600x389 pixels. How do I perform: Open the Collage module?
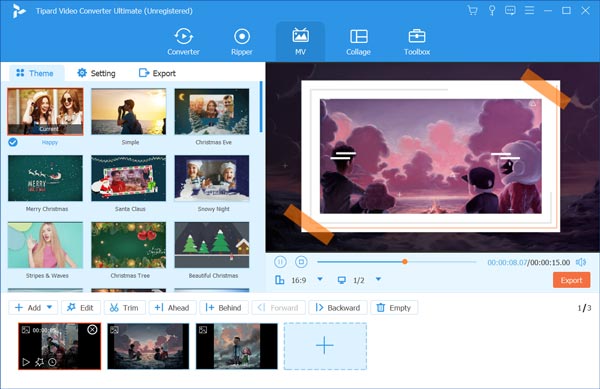coord(359,42)
